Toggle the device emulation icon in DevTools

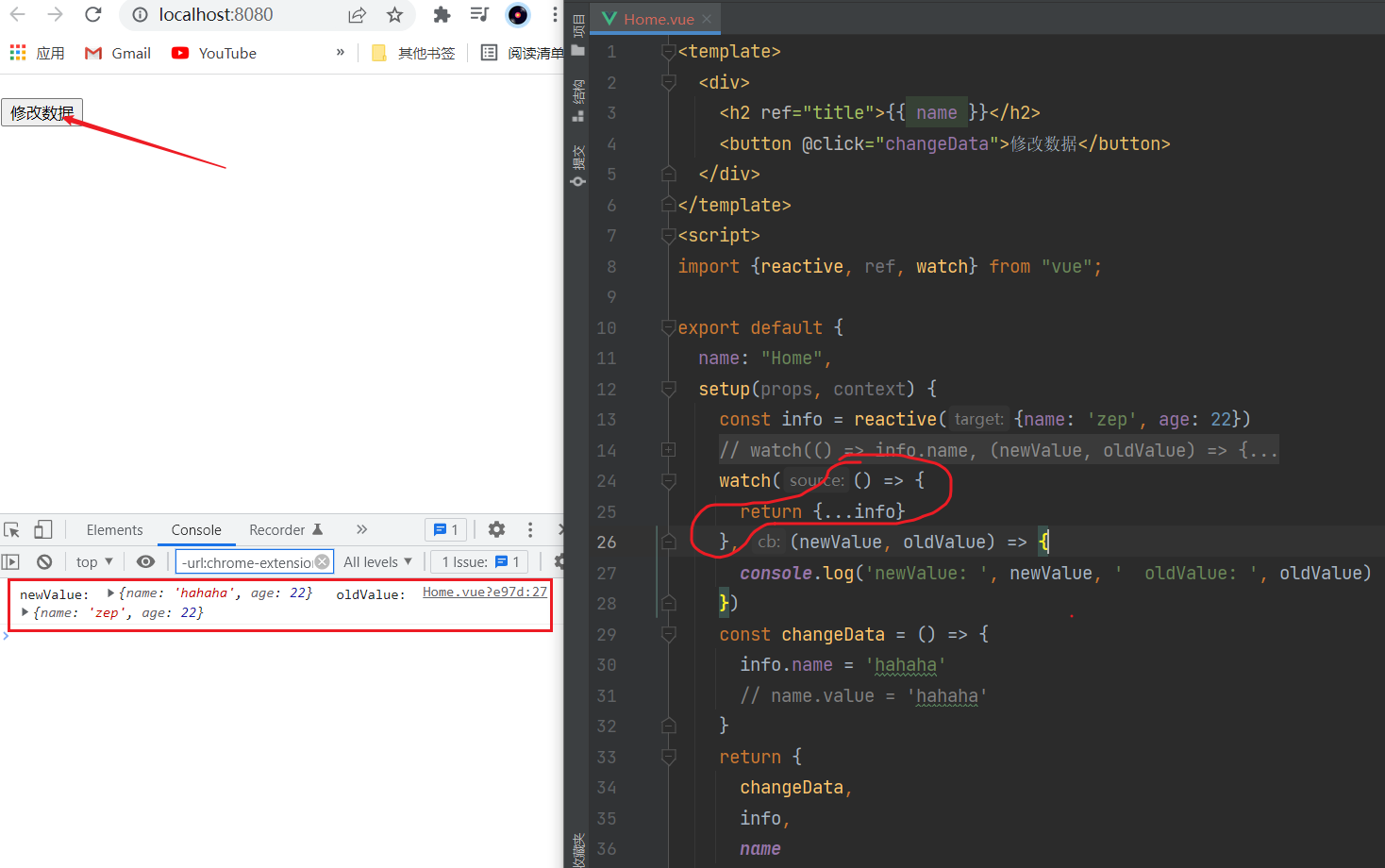41,529
